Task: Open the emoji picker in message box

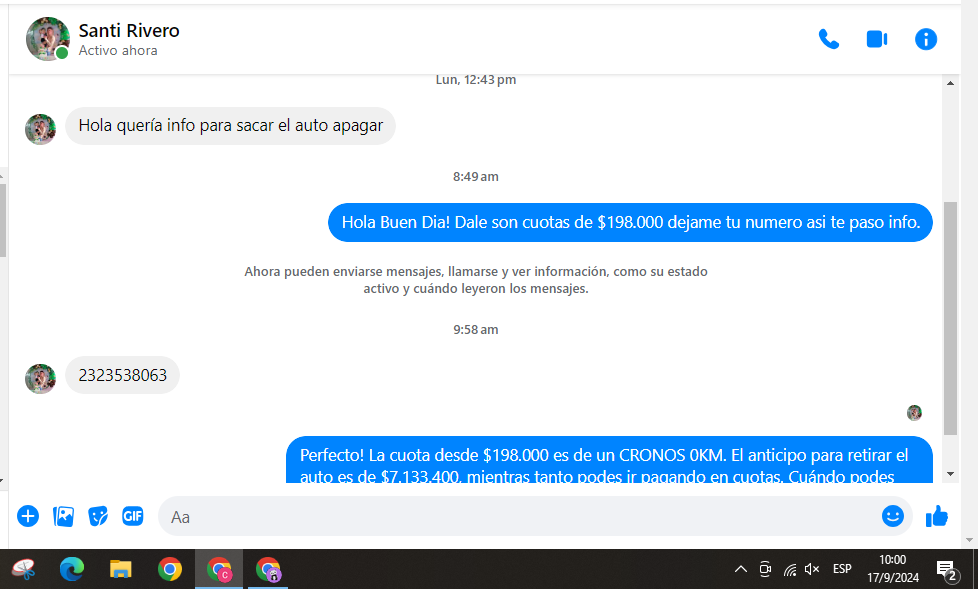Action: coord(893,516)
